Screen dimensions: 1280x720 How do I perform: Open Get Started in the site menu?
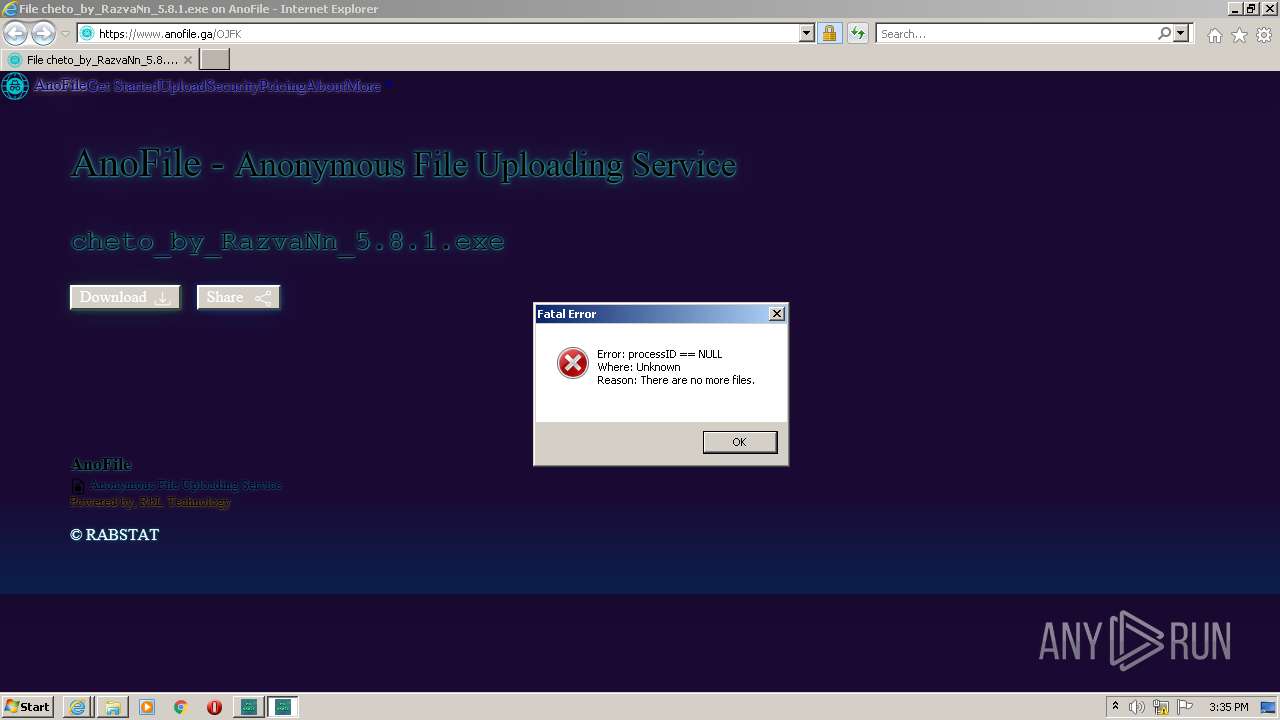(122, 86)
